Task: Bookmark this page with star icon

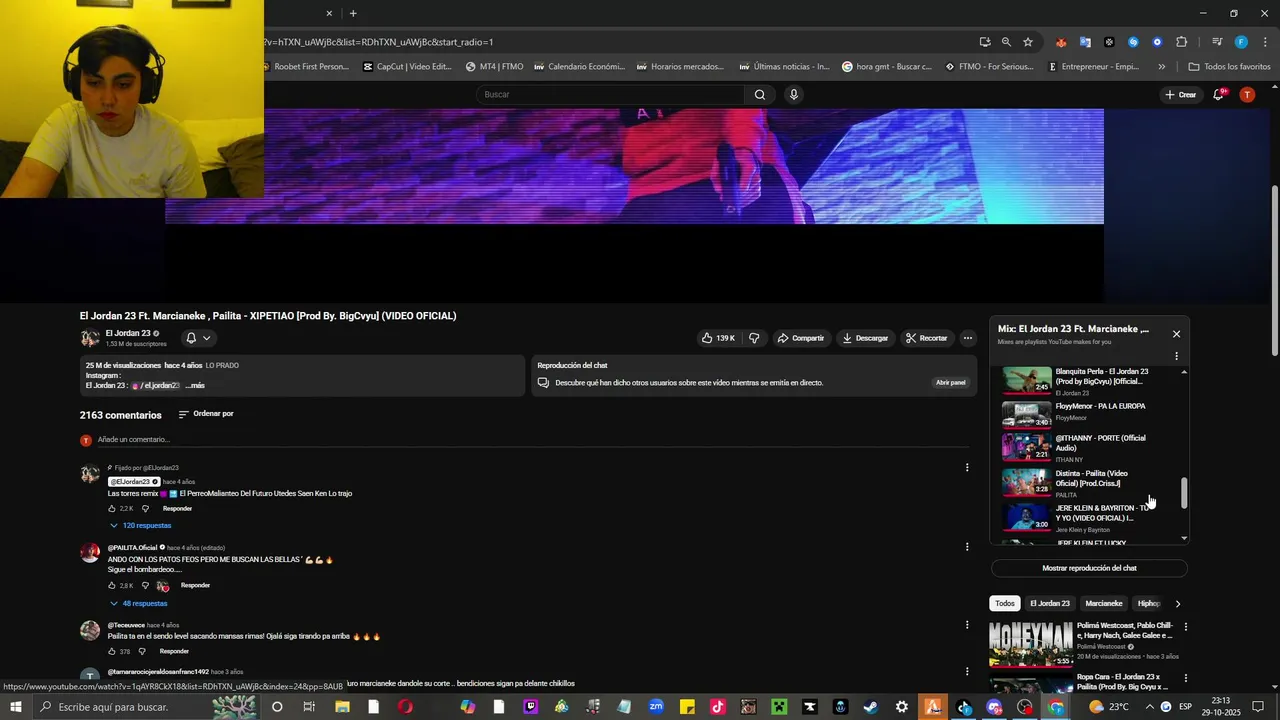Action: [x=1028, y=42]
